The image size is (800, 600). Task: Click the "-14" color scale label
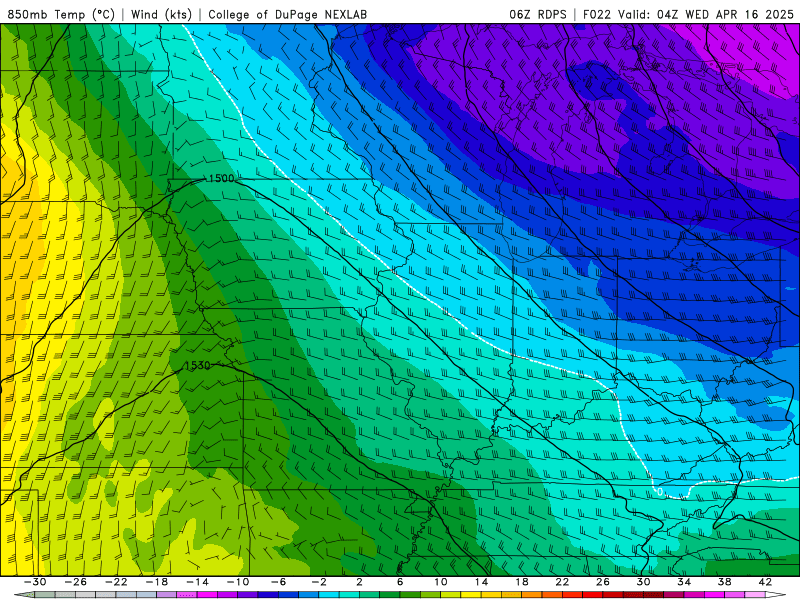tap(197, 582)
